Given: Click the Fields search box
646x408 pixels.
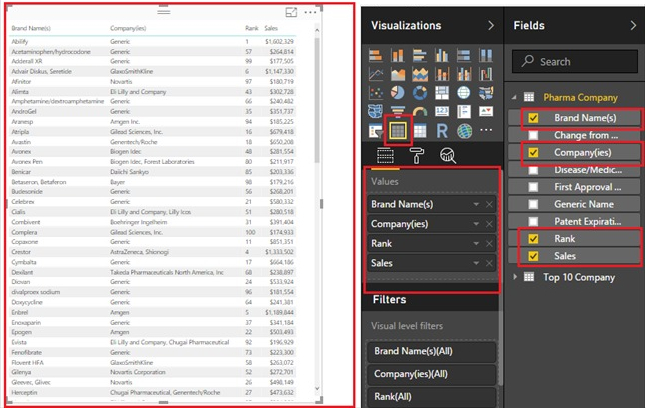Looking at the screenshot, I should click(x=575, y=62).
